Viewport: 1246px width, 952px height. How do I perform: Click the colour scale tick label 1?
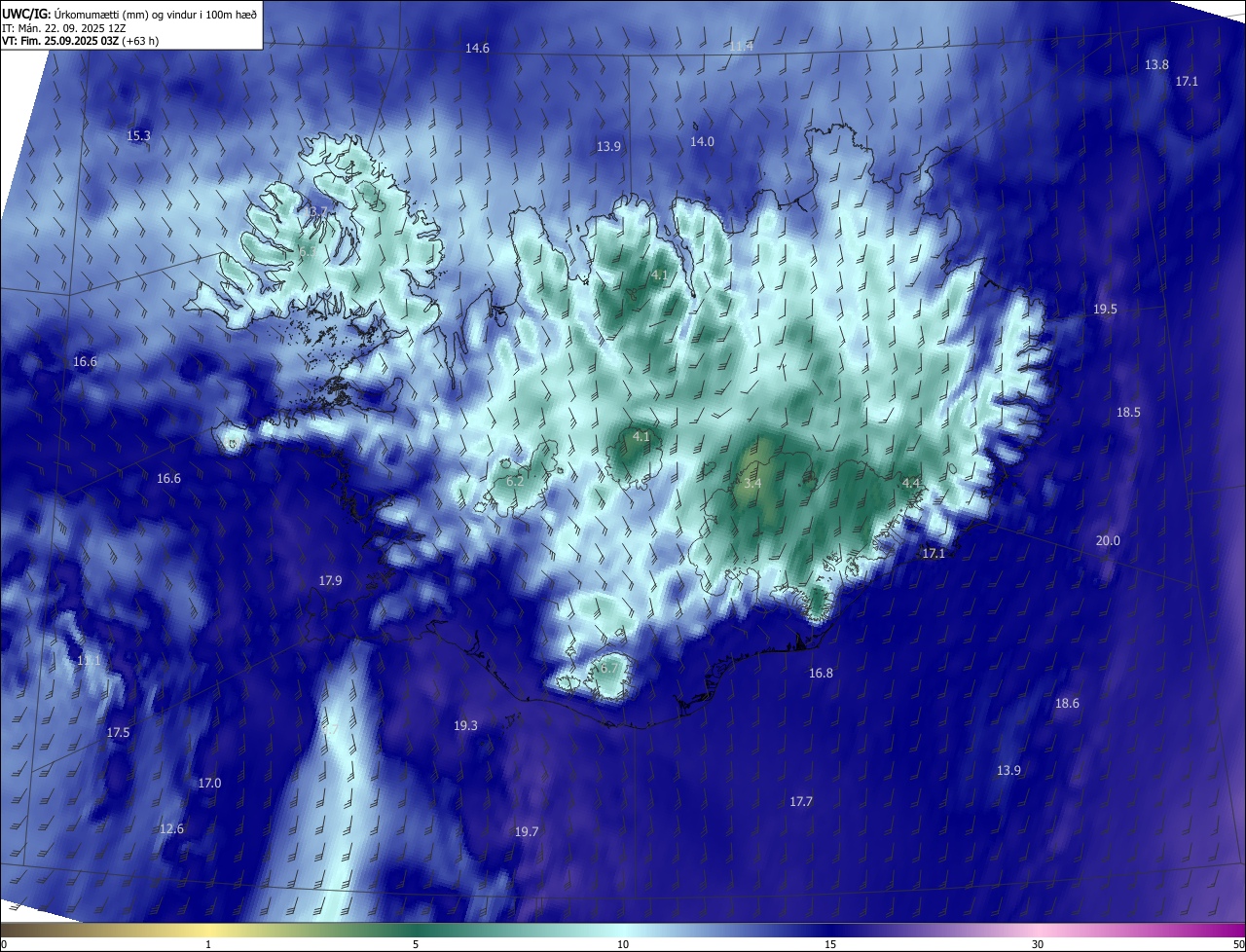tap(208, 944)
